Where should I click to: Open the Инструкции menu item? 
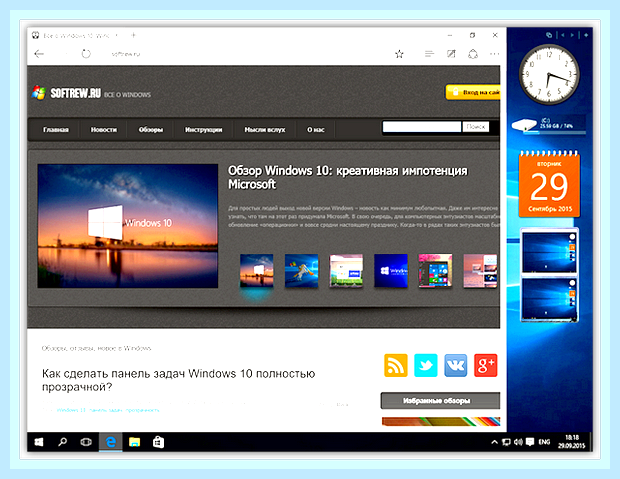204,130
